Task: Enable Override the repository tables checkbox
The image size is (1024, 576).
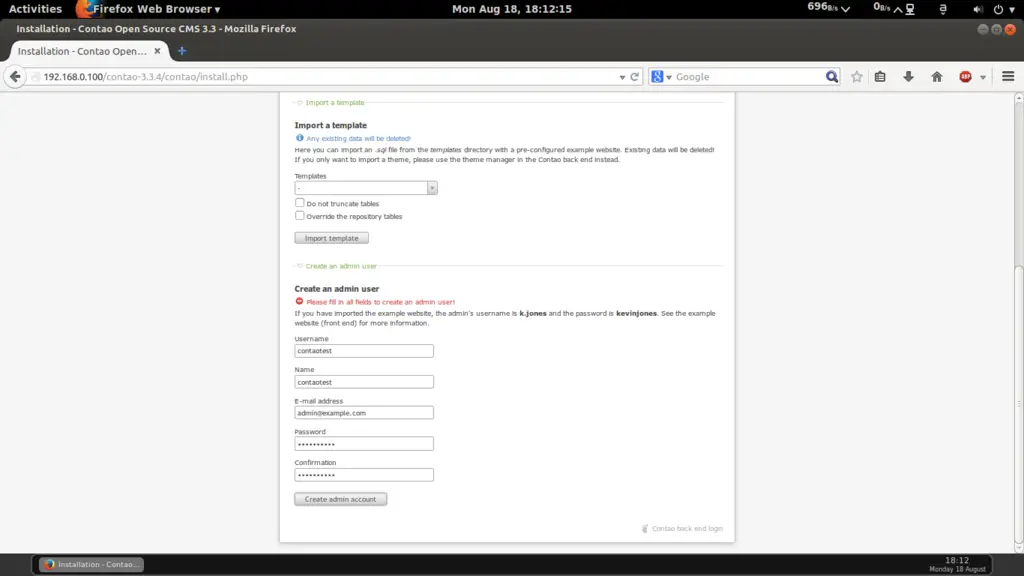Action: tap(299, 216)
